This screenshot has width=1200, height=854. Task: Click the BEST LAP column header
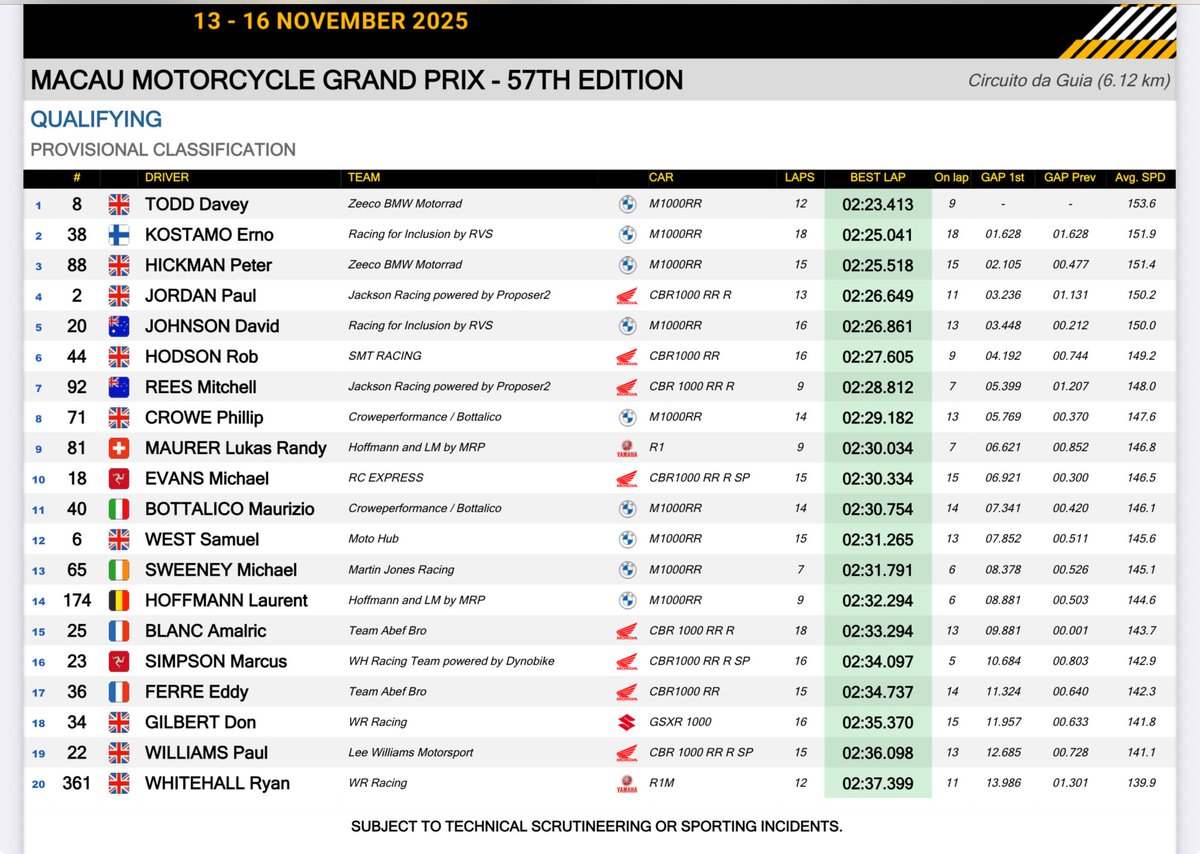pyautogui.click(x=876, y=177)
